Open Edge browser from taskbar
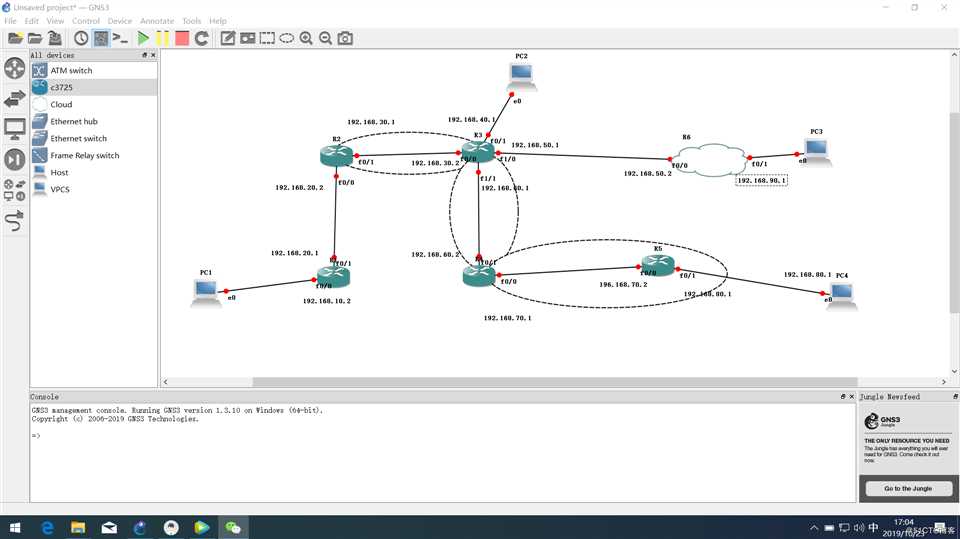Image resolution: width=960 pixels, height=539 pixels. click(x=47, y=527)
